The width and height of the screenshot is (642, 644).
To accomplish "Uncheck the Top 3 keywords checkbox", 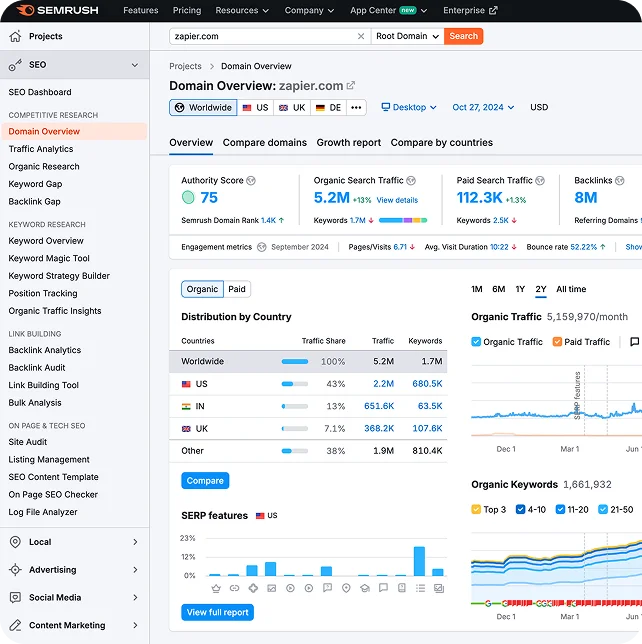I will pos(476,509).
